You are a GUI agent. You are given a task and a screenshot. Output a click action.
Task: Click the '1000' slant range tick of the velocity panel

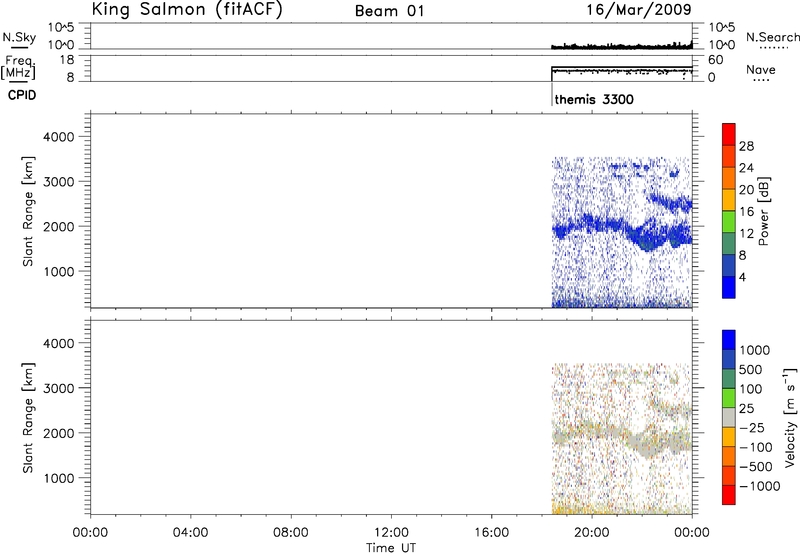(x=59, y=478)
